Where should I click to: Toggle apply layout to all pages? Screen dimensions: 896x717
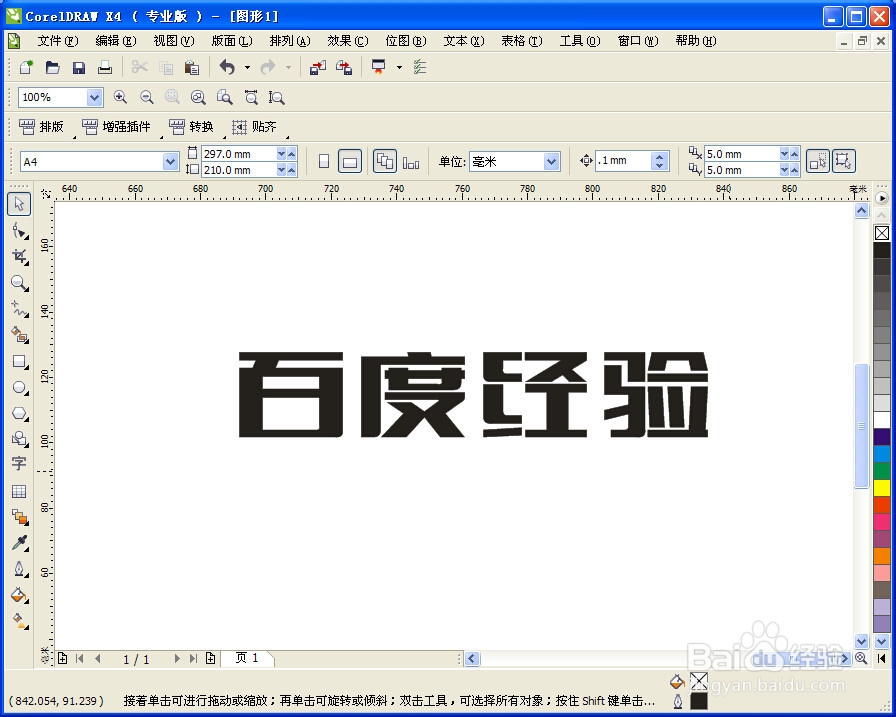click(385, 161)
